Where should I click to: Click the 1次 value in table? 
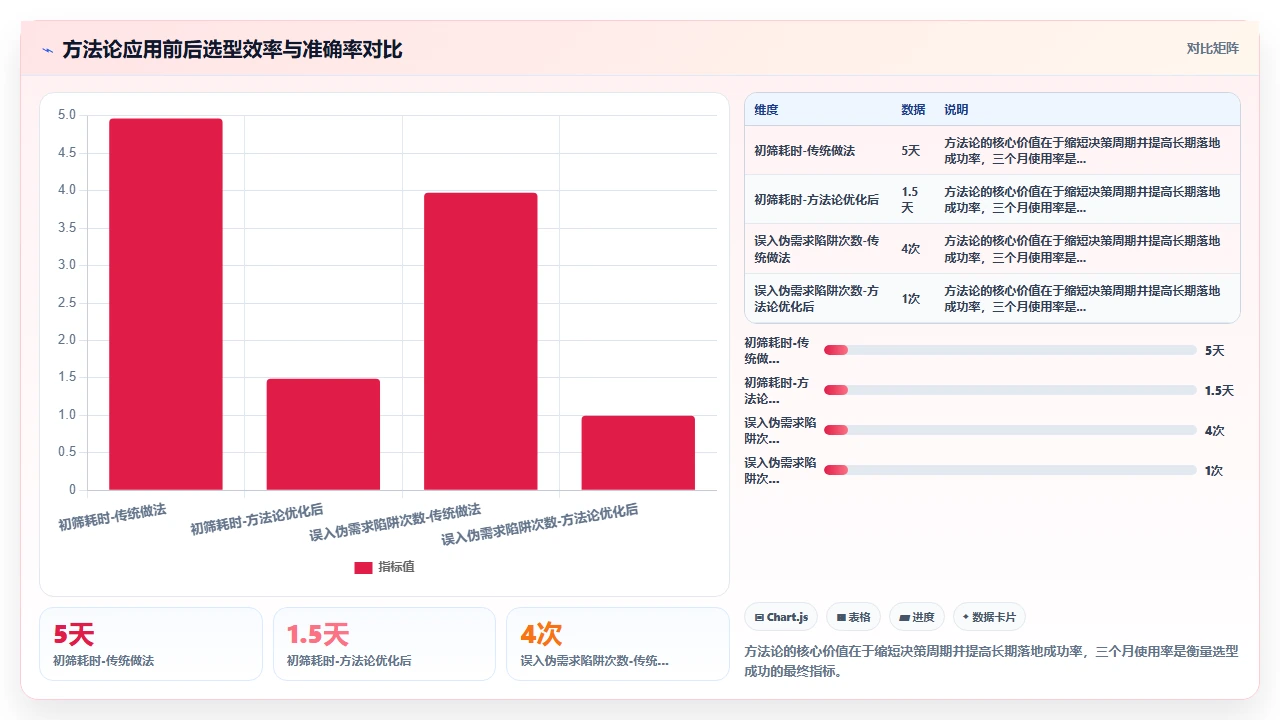pyautogui.click(x=910, y=299)
